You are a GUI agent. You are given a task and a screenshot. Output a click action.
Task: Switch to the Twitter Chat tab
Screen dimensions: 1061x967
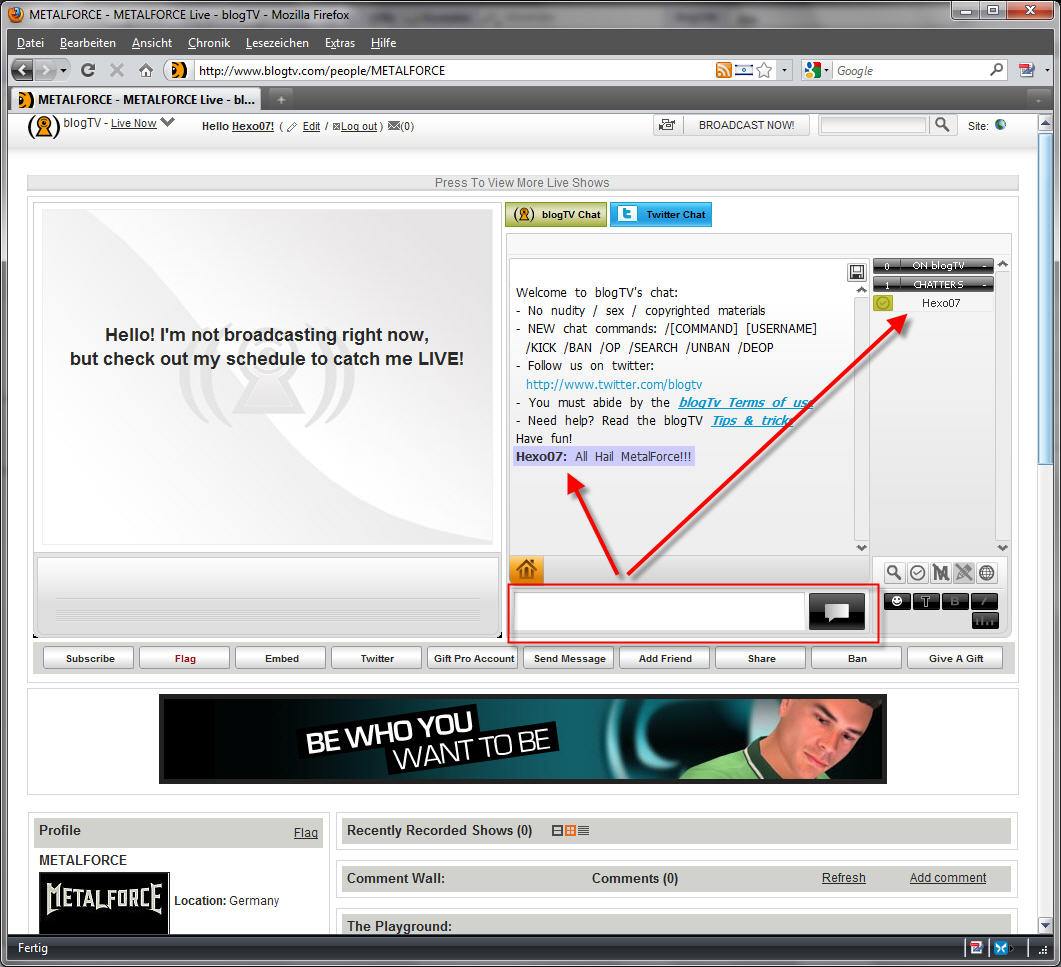coord(661,214)
